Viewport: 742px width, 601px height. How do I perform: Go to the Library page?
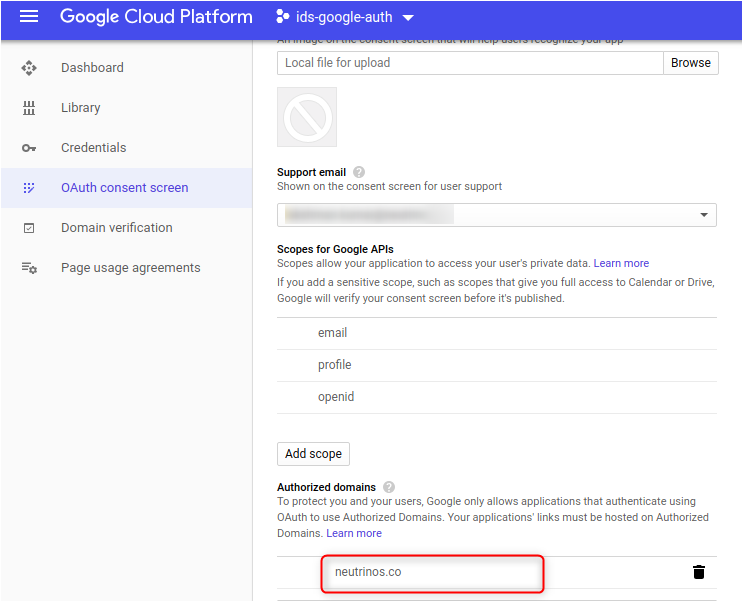tap(80, 108)
